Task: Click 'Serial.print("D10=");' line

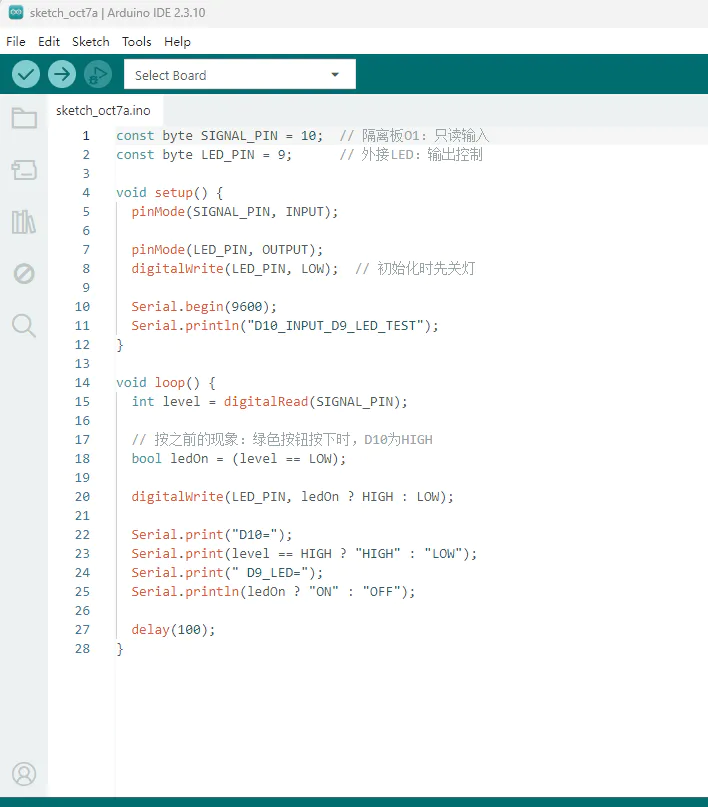Action: [x=211, y=535]
